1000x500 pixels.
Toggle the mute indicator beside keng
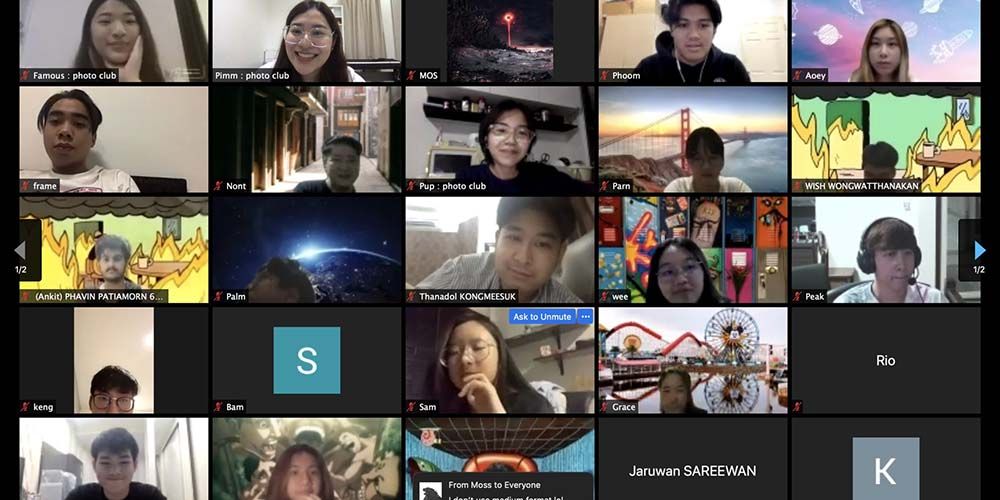point(26,407)
